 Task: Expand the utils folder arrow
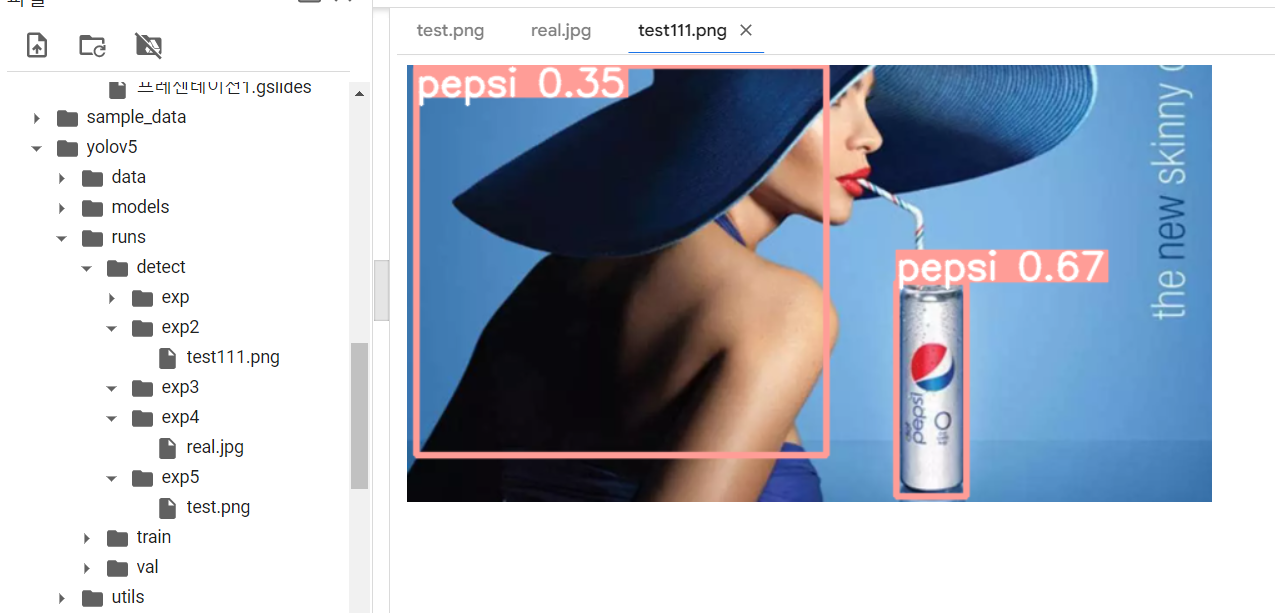pos(62,598)
